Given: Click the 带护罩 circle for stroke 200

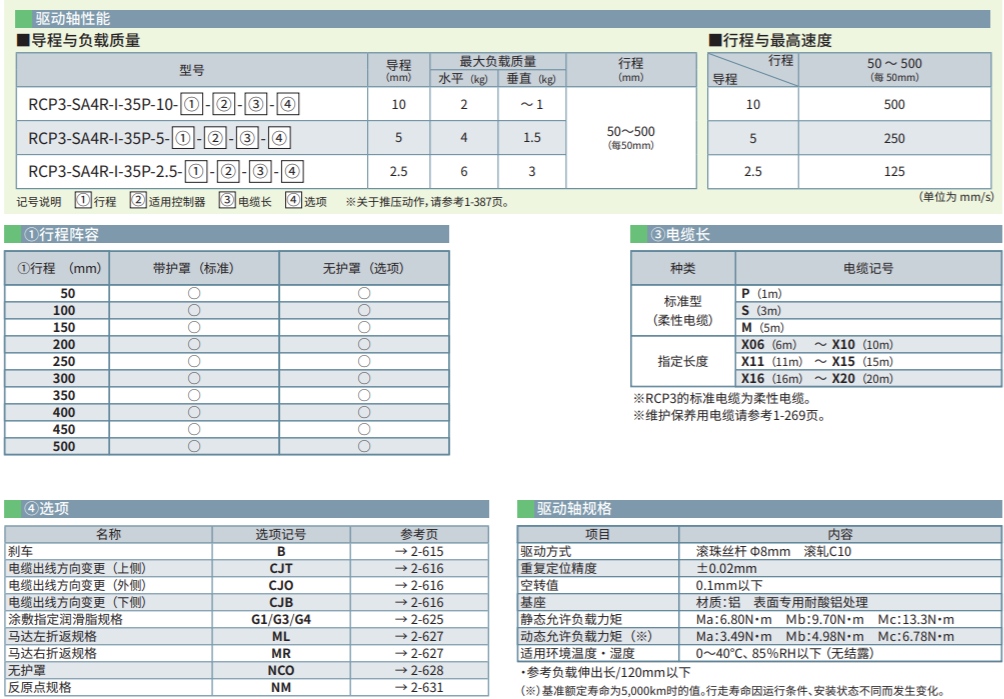Looking at the screenshot, I should (x=194, y=344).
